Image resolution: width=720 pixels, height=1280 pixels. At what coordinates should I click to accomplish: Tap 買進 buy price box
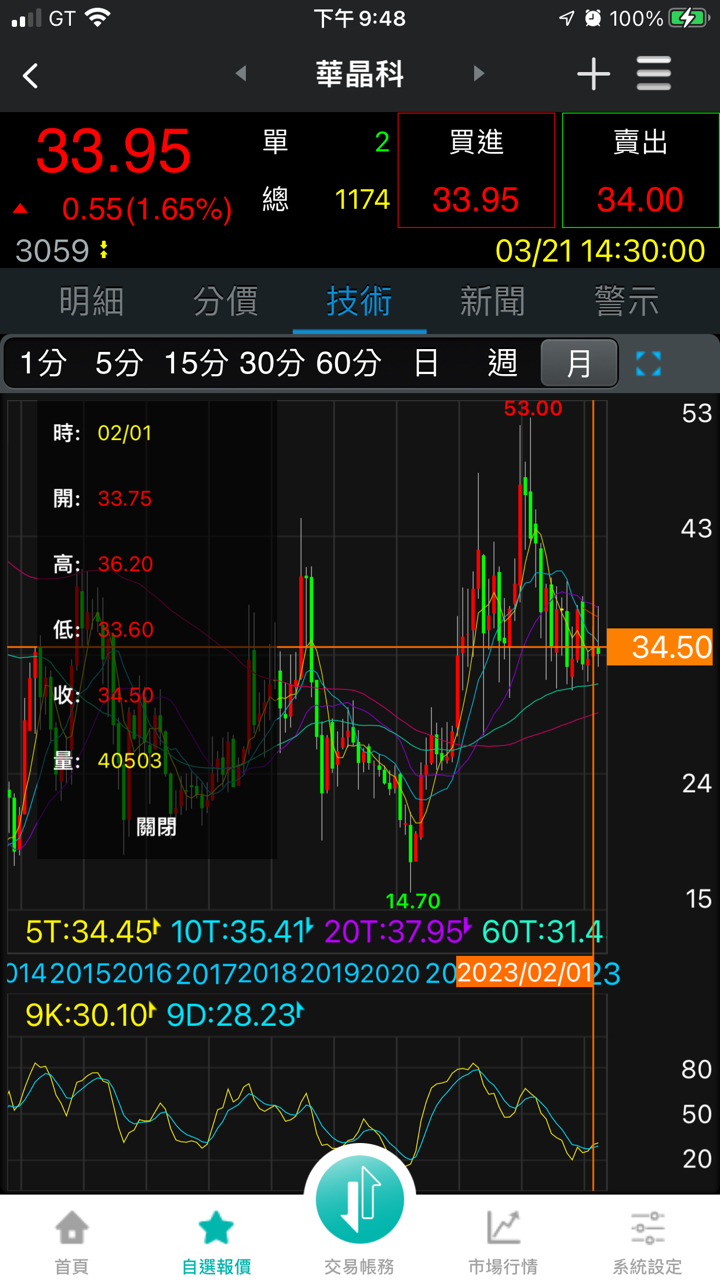(476, 170)
